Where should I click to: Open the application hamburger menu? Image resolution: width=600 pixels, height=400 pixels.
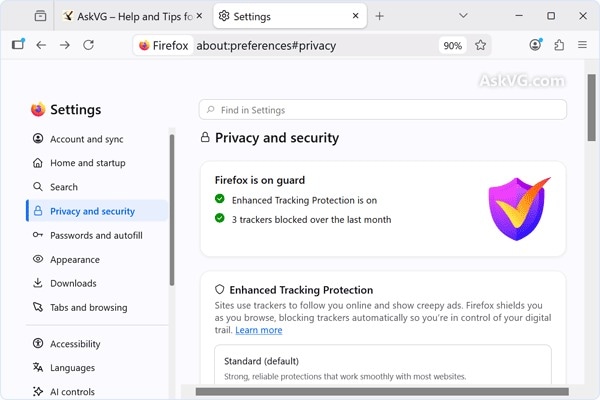[582, 45]
